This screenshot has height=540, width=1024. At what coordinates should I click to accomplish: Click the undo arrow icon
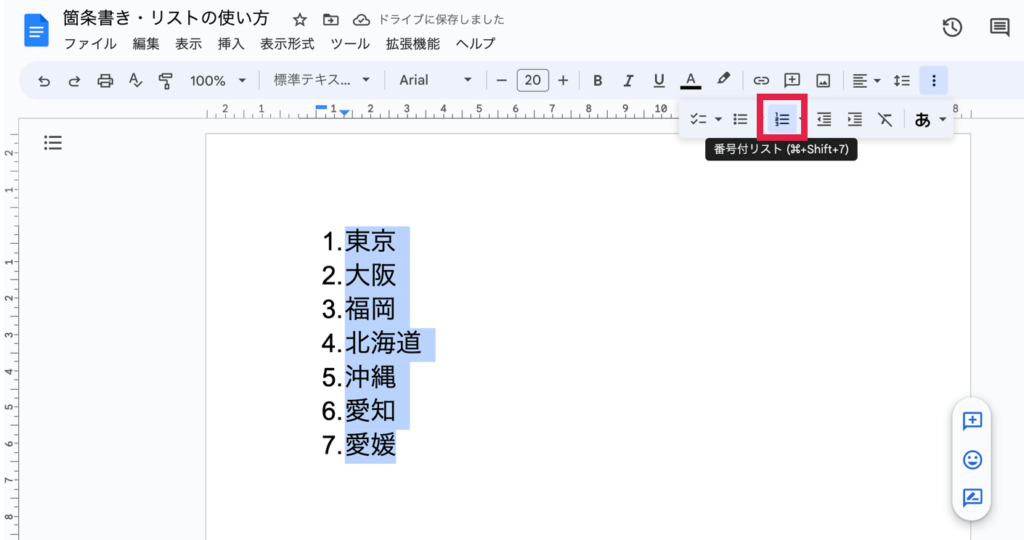tap(43, 81)
